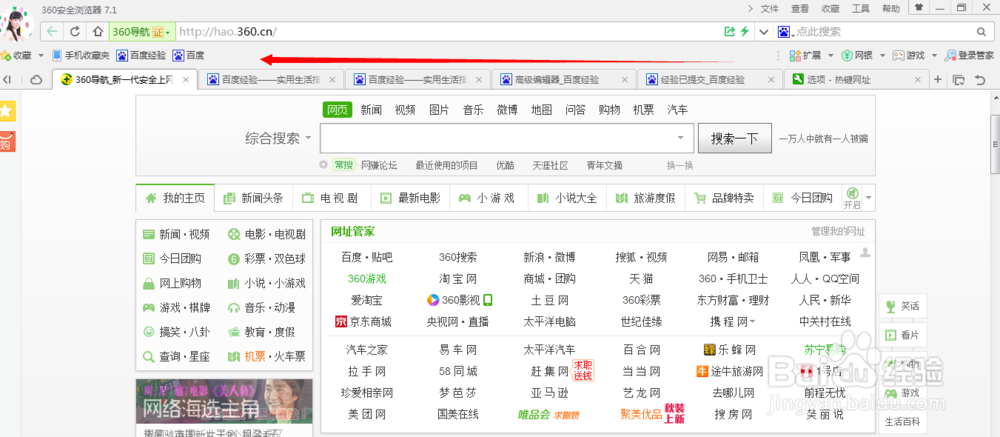Open 手机收藏夹 mobile bookmarks
The height and width of the screenshot is (437, 1000).
pos(81,56)
